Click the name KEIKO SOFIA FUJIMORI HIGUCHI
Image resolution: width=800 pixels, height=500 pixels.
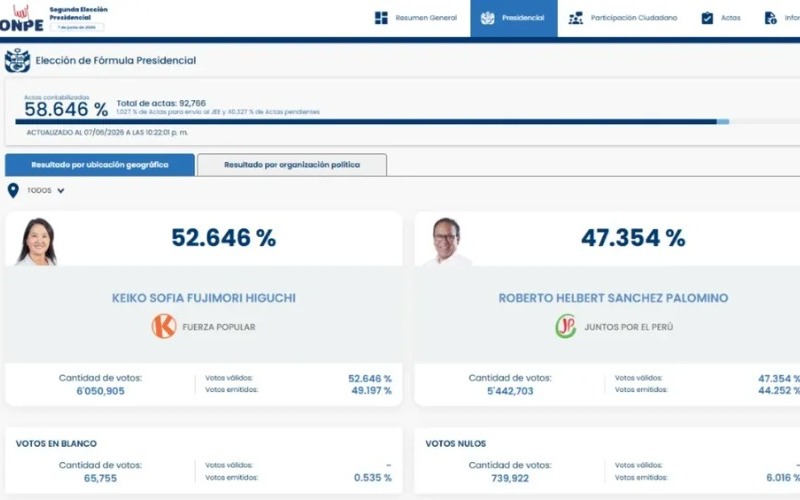tap(204, 298)
